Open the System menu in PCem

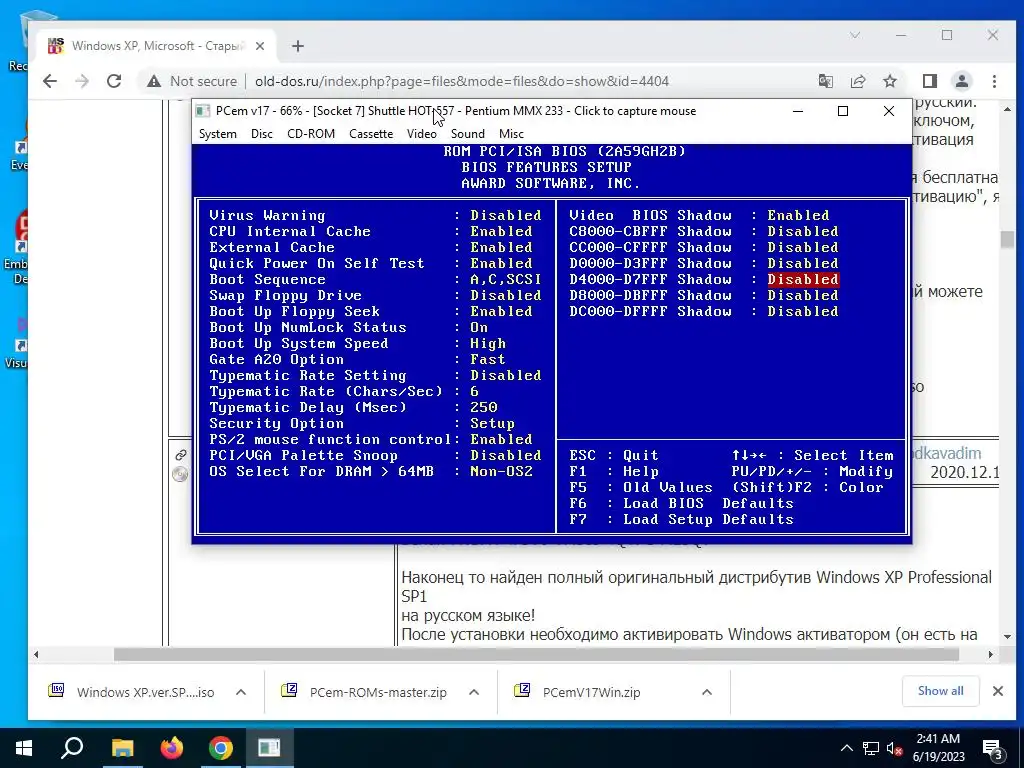(x=217, y=134)
